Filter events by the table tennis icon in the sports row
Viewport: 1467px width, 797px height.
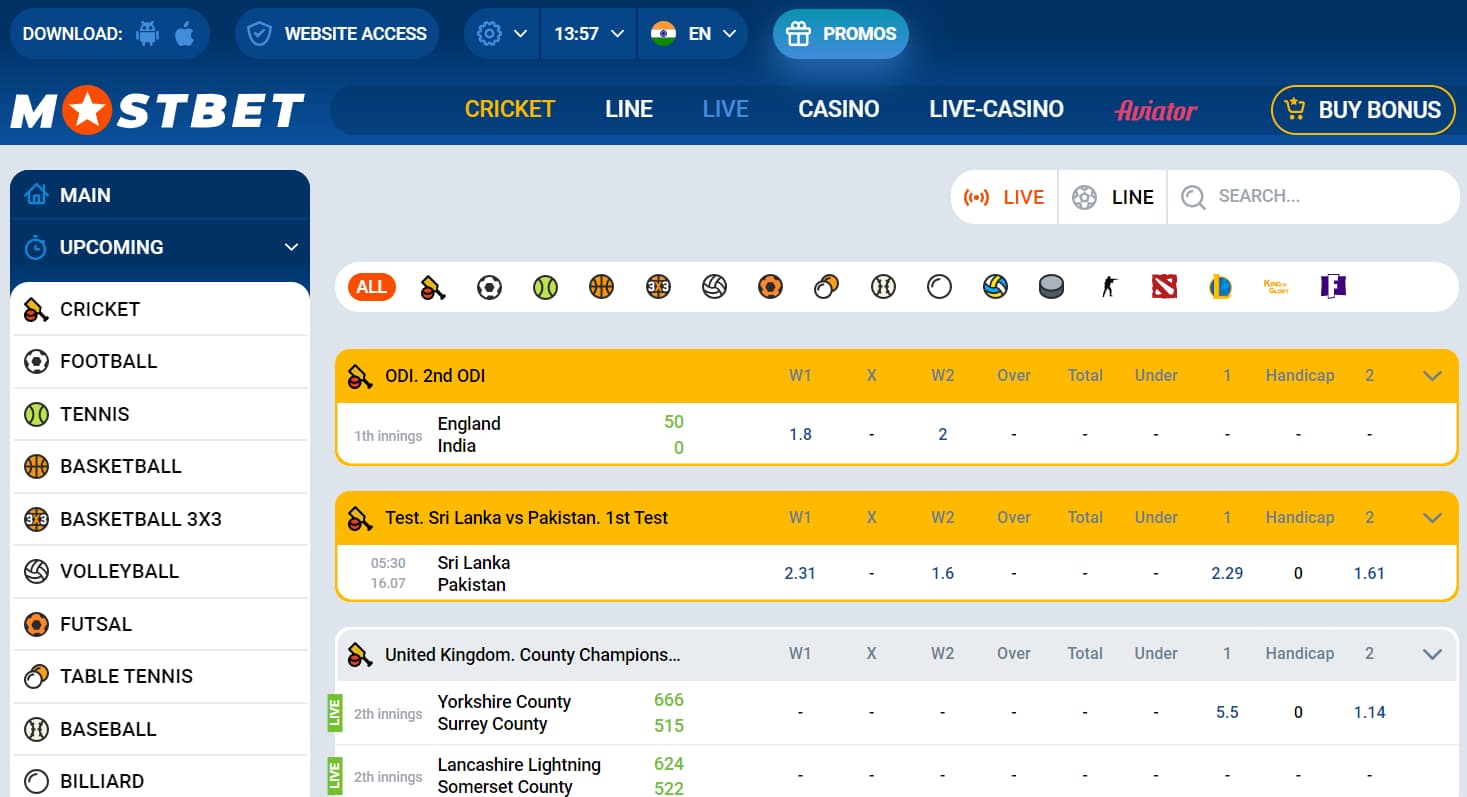(826, 288)
